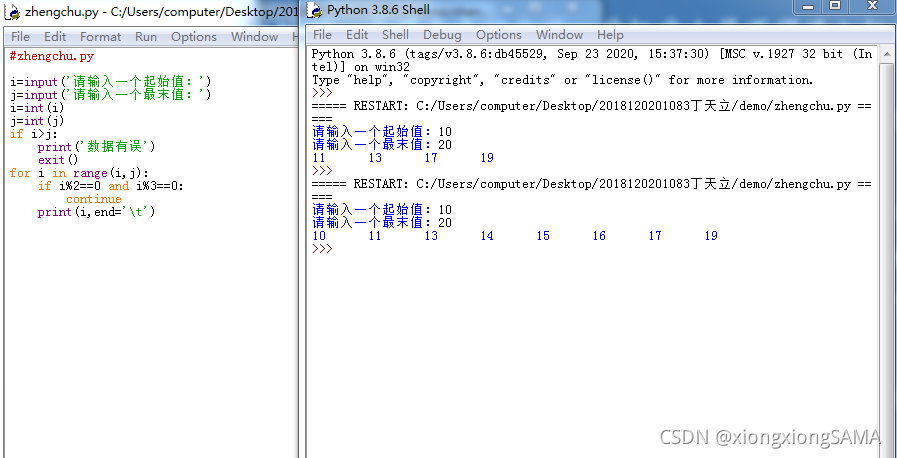This screenshot has width=897, height=458.
Task: Click output number 15 in the shell
Action: 543,236
